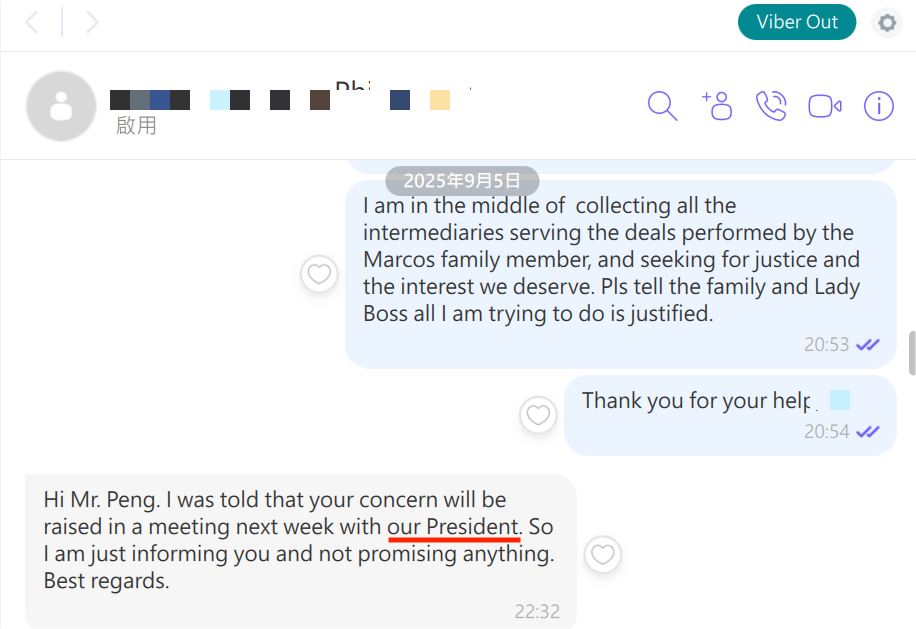Add a participant to the conversation

(x=718, y=105)
